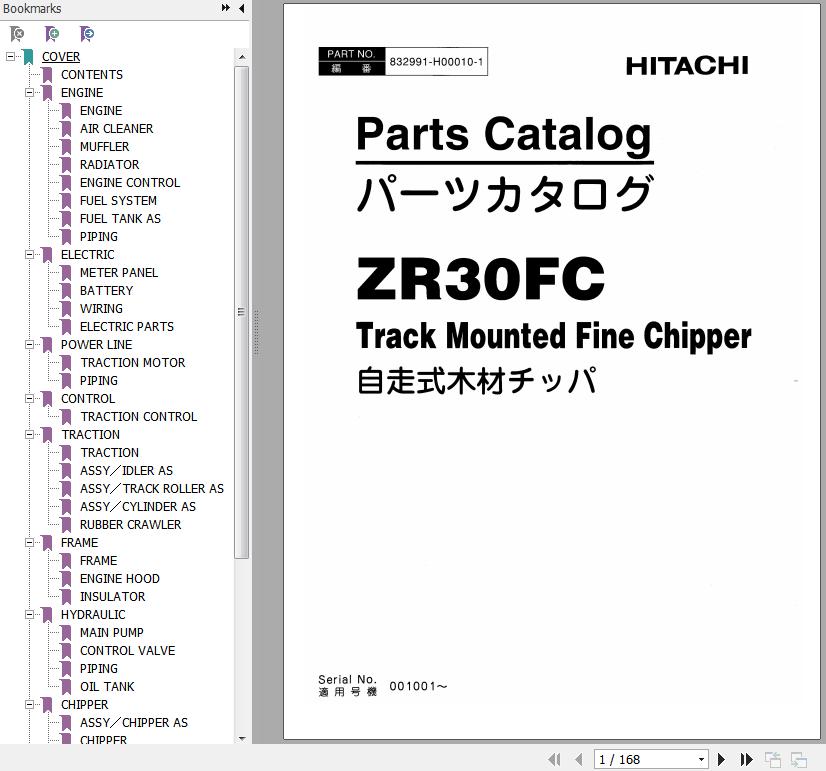826x771 pixels.
Task: Click the bookmark properties icon
Action: 87,34
